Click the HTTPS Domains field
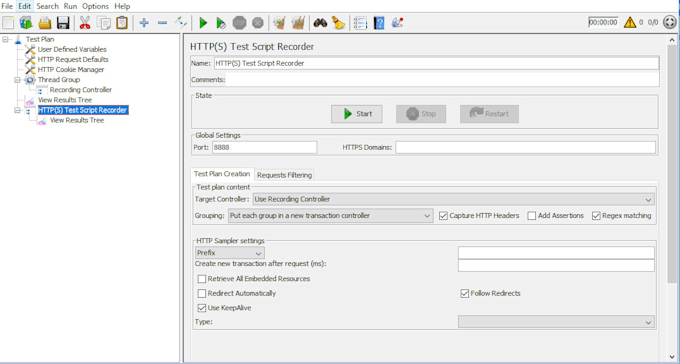This screenshot has width=680, height=364. [x=525, y=148]
